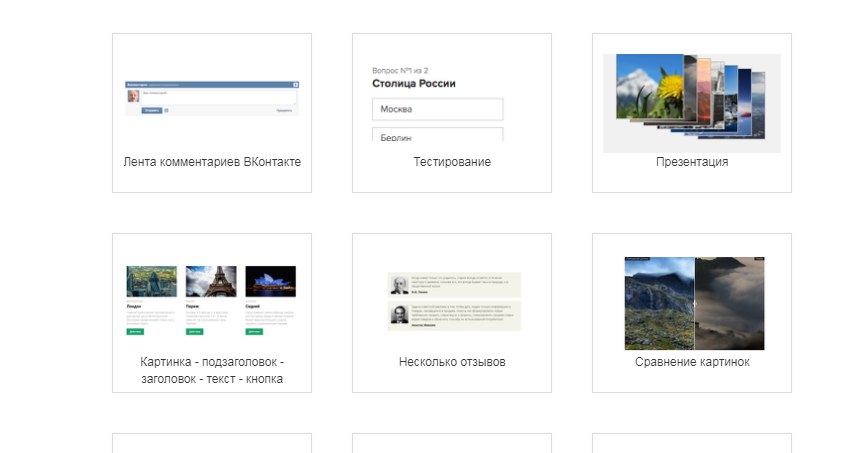Choose the three-city picture cards thumbnail
The image size is (848, 453).
click(x=211, y=300)
